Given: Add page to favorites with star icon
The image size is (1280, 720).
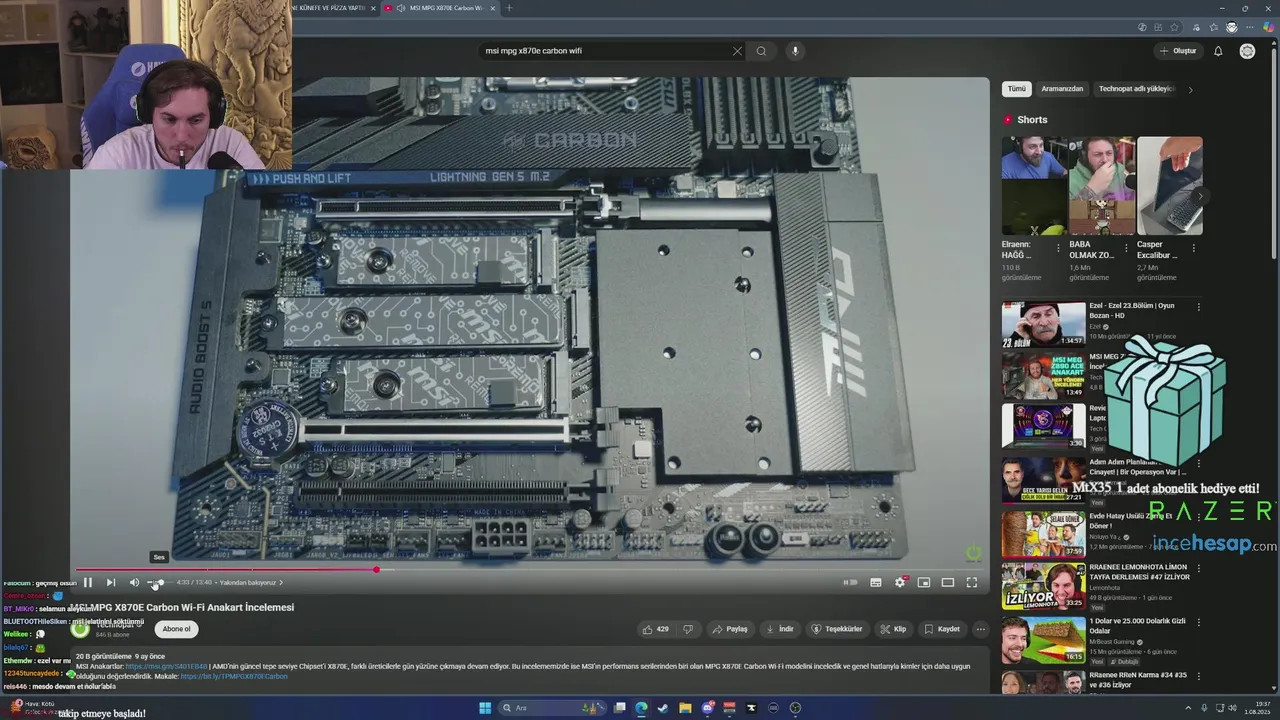Looking at the screenshot, I should (1174, 27).
